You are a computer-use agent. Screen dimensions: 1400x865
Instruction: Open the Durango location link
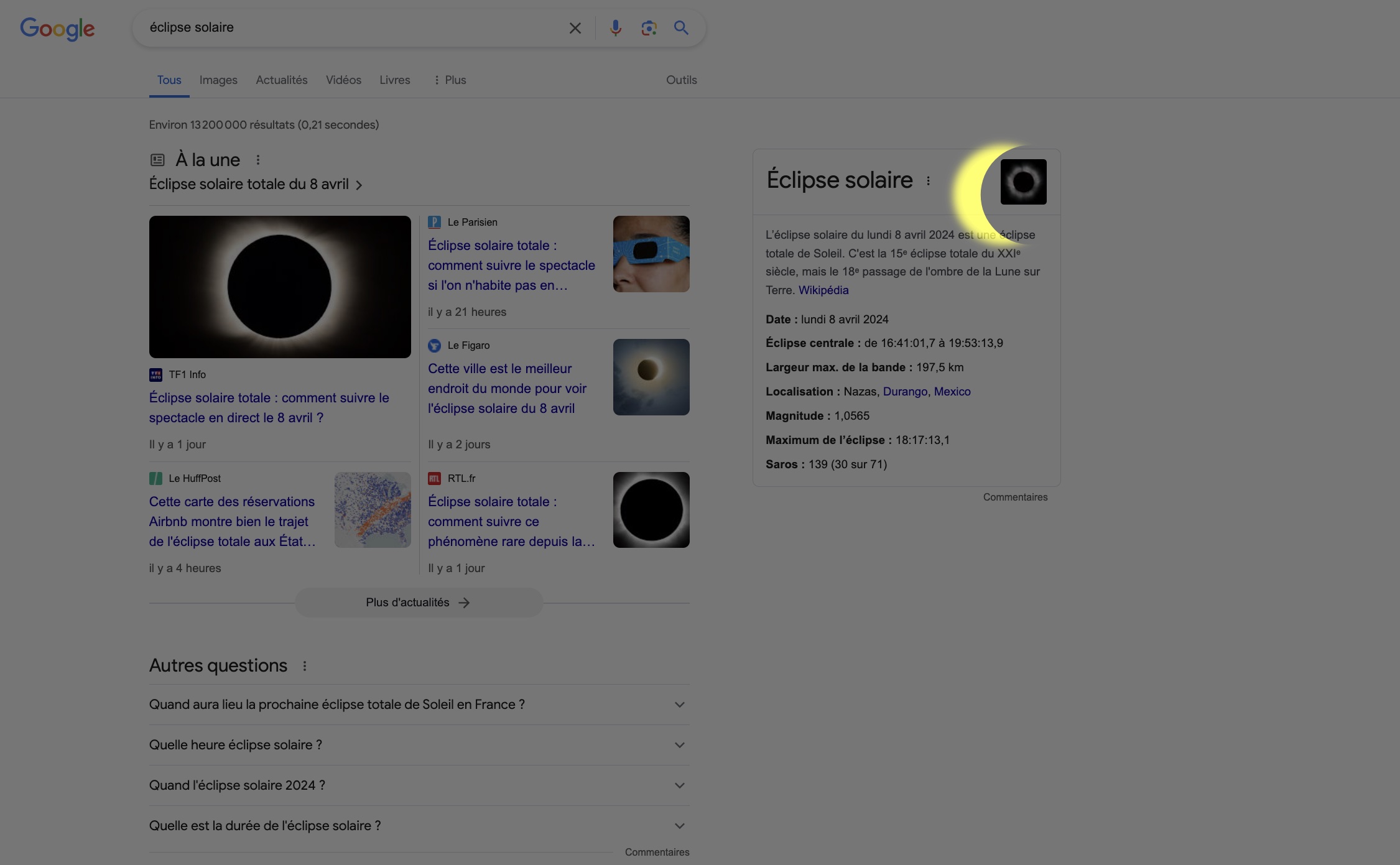point(905,392)
